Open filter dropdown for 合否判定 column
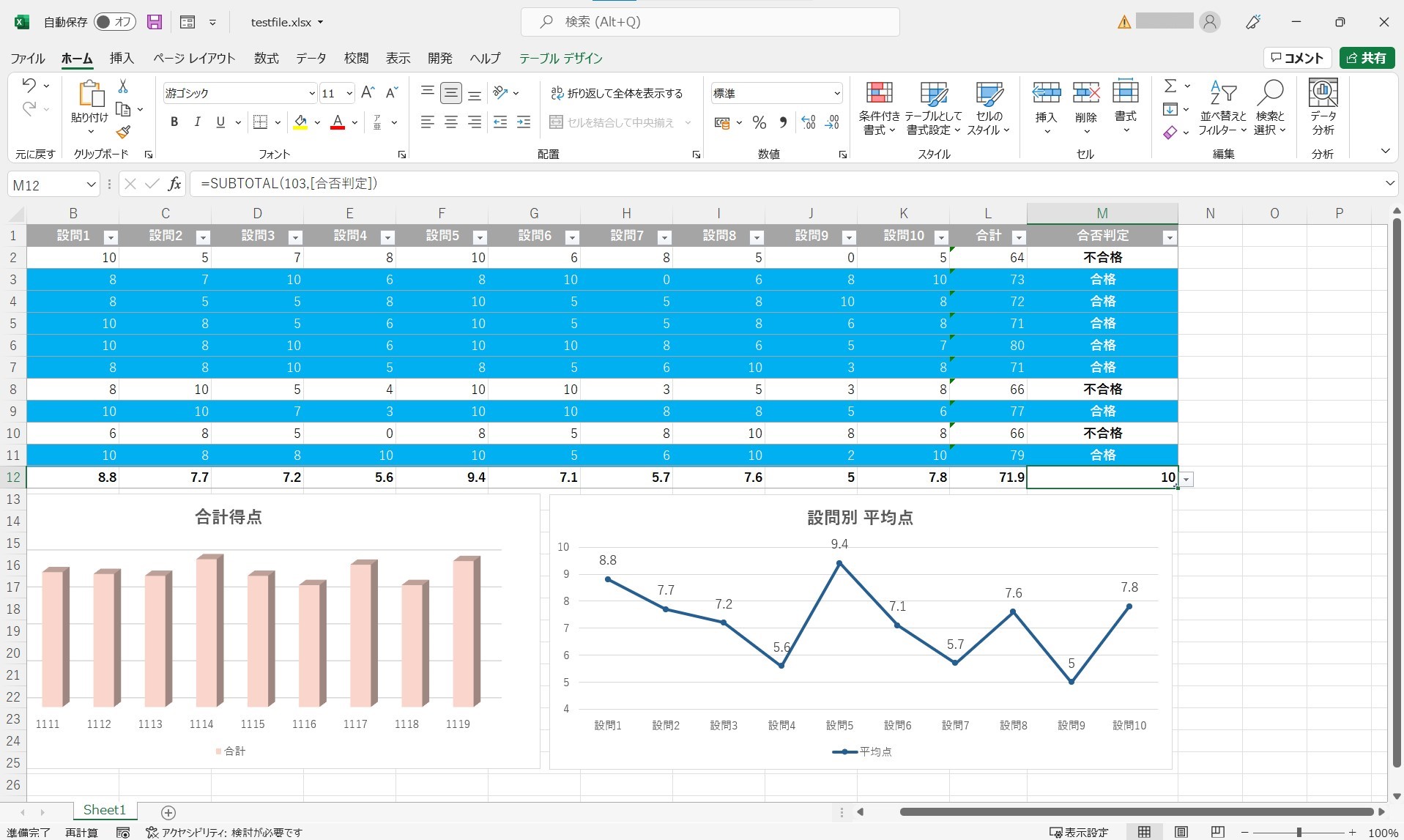 (1169, 237)
